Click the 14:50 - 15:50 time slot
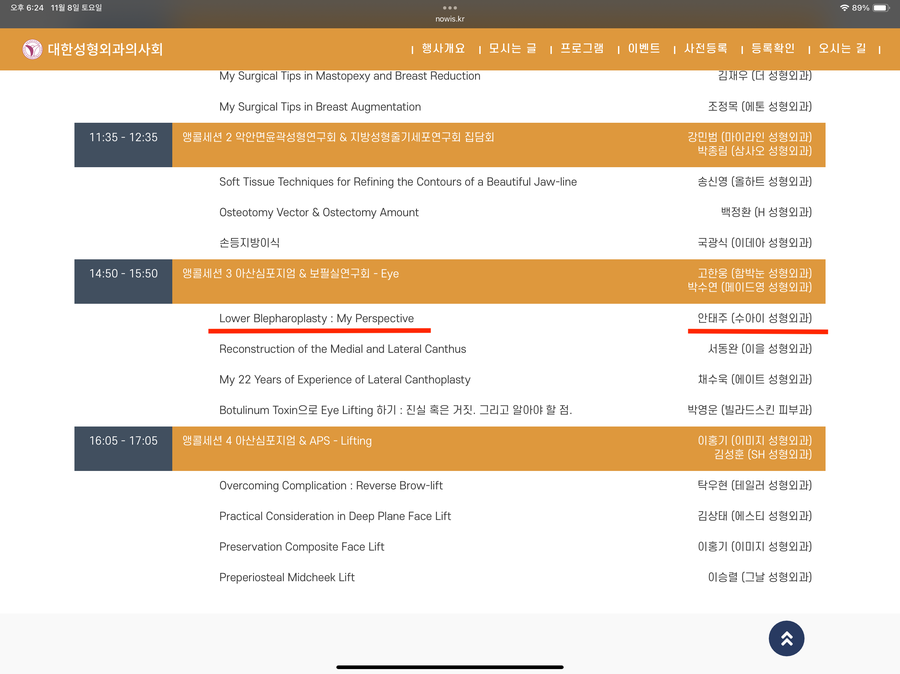The width and height of the screenshot is (900, 674). (x=123, y=273)
